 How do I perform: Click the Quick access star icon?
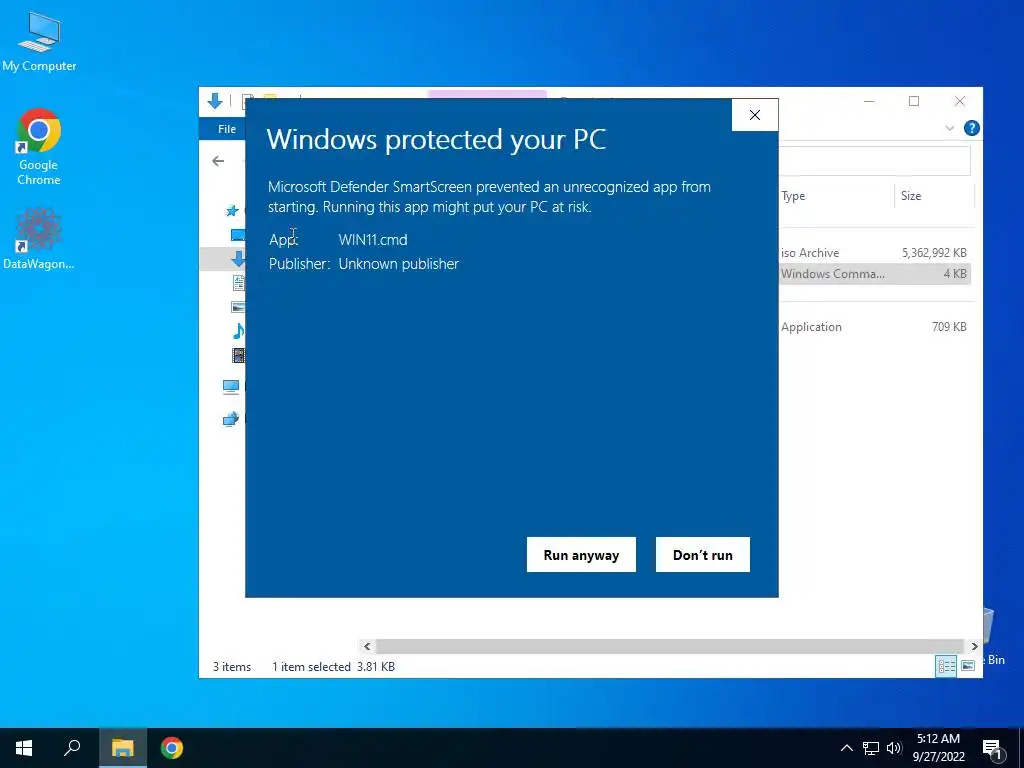tap(232, 211)
